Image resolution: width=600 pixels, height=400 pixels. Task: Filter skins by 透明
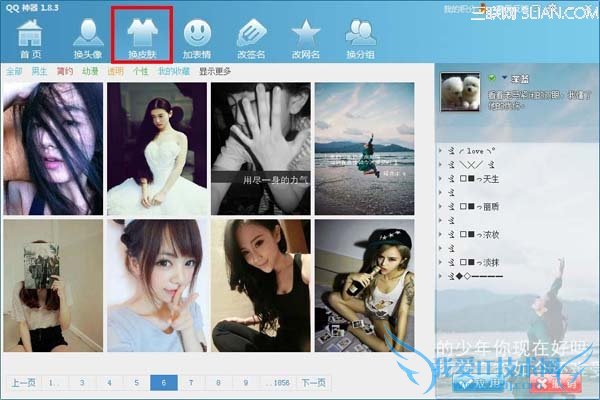[115, 71]
